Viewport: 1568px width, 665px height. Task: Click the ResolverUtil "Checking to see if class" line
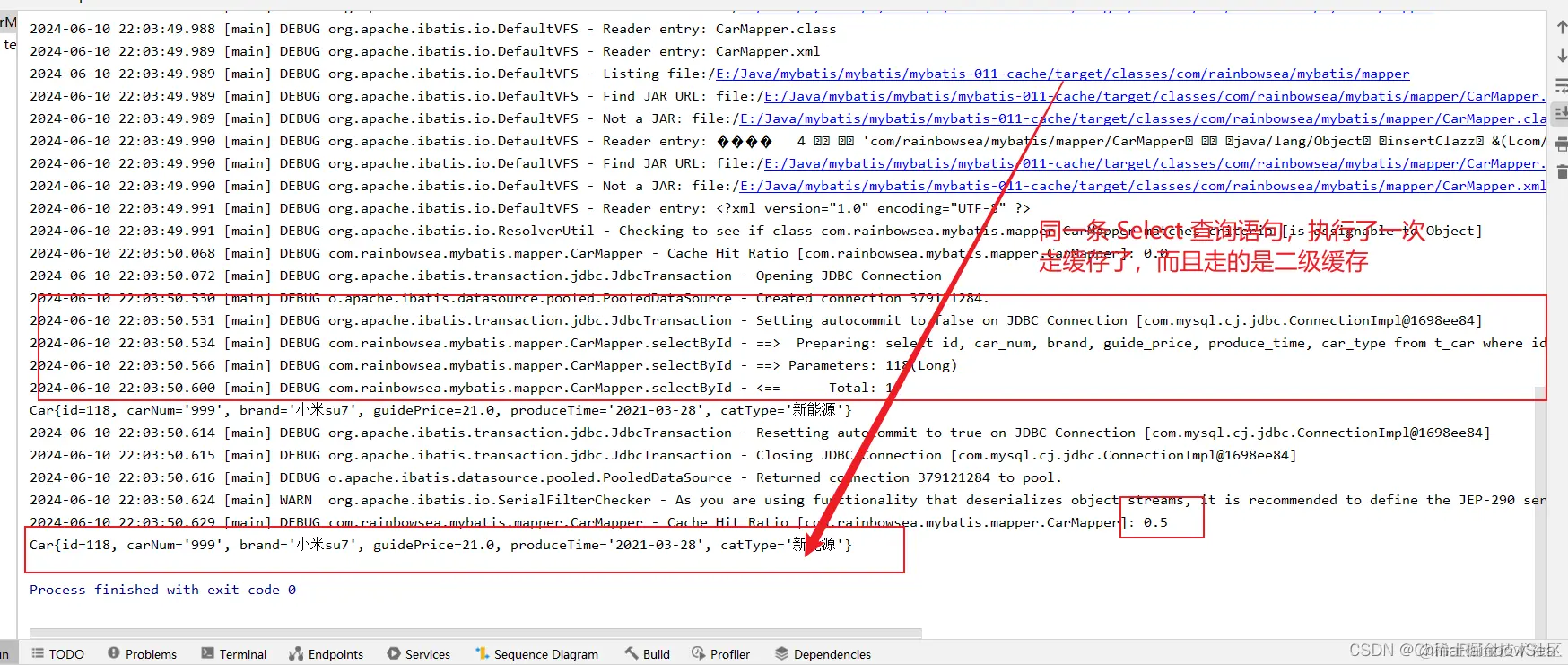[x=755, y=231]
